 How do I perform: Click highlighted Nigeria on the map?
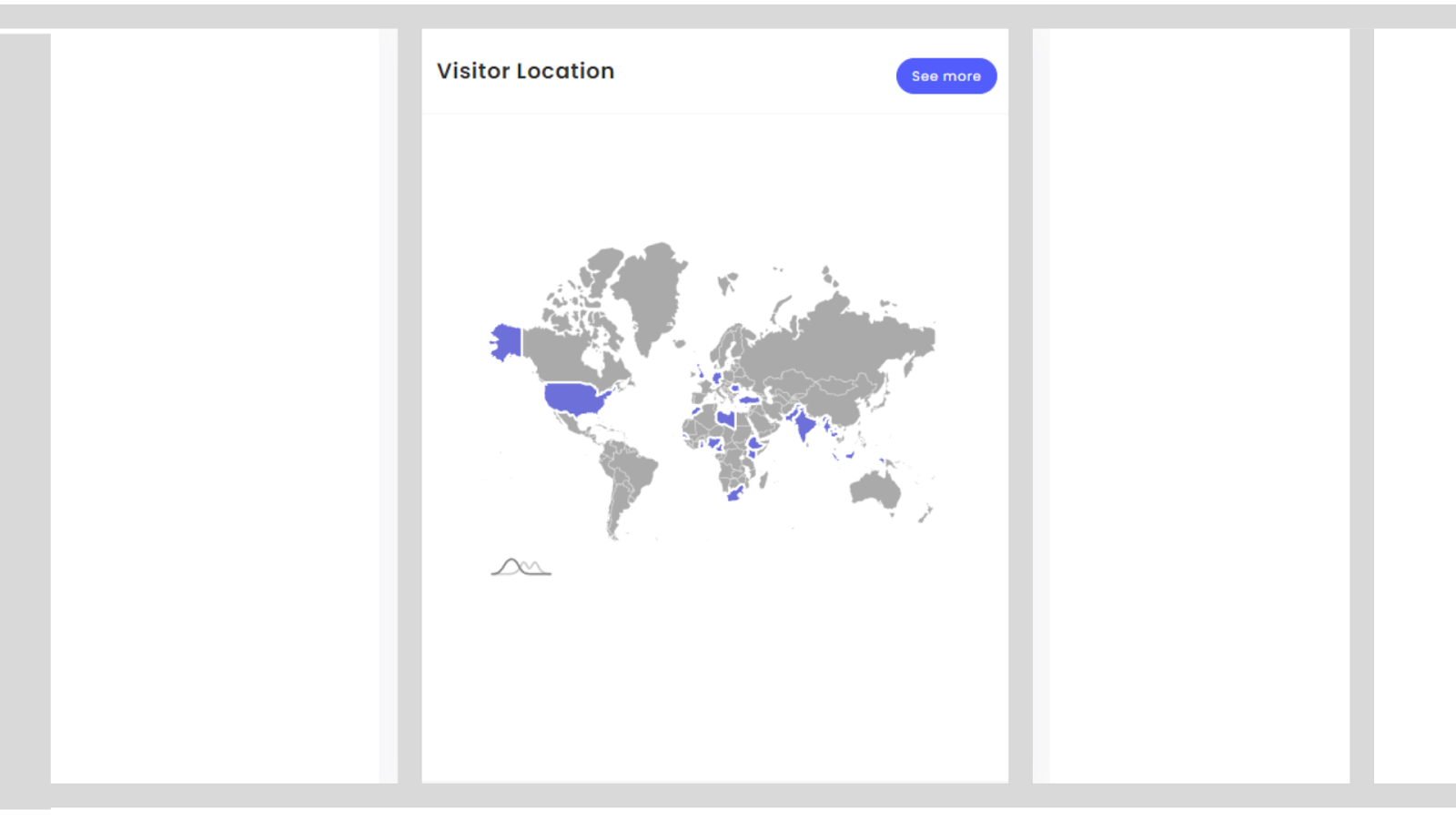tap(715, 444)
